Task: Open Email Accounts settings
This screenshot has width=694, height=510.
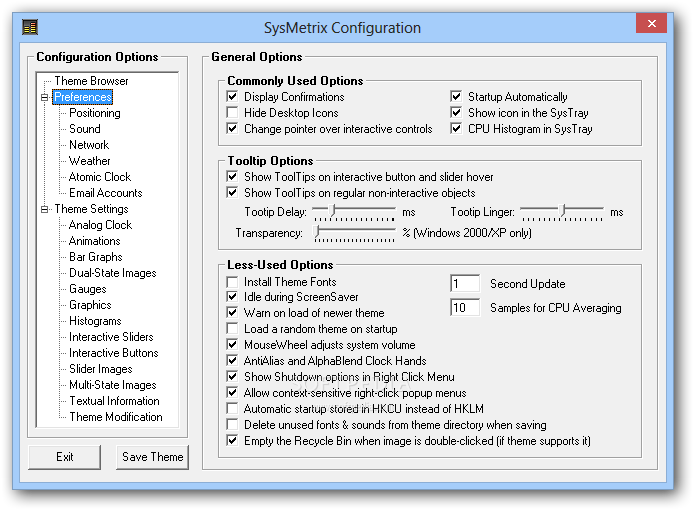Action: pos(106,193)
